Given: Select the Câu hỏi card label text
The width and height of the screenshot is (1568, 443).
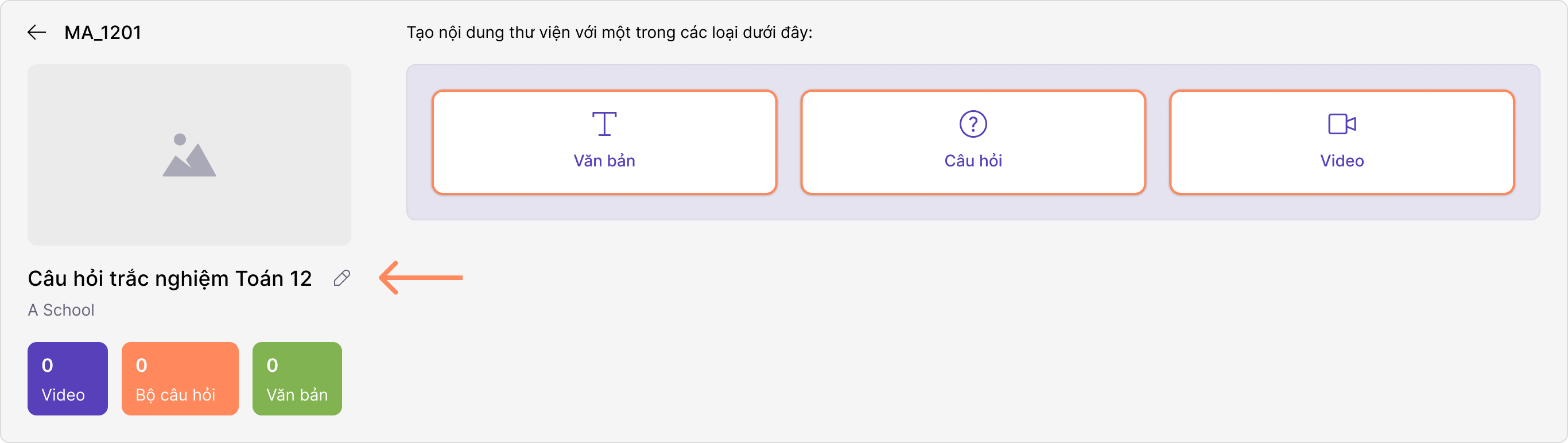Looking at the screenshot, I should click(974, 161).
